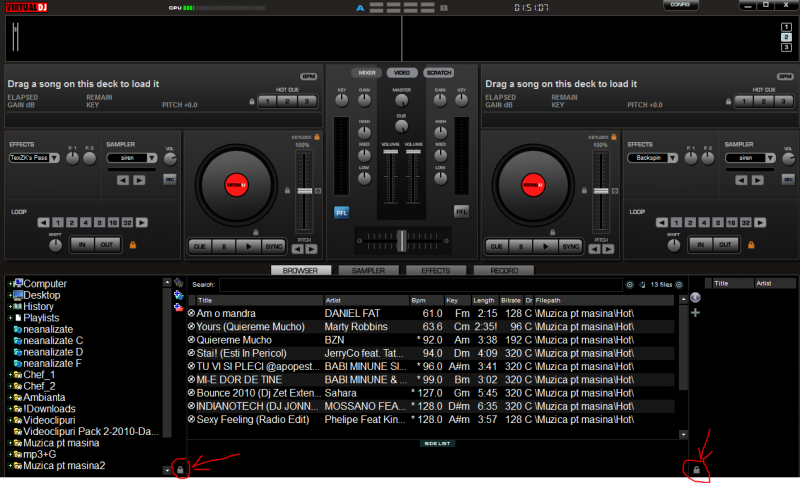Image resolution: width=800 pixels, height=483 pixels.
Task: Open the EFFECTS tab
Action: point(436,270)
